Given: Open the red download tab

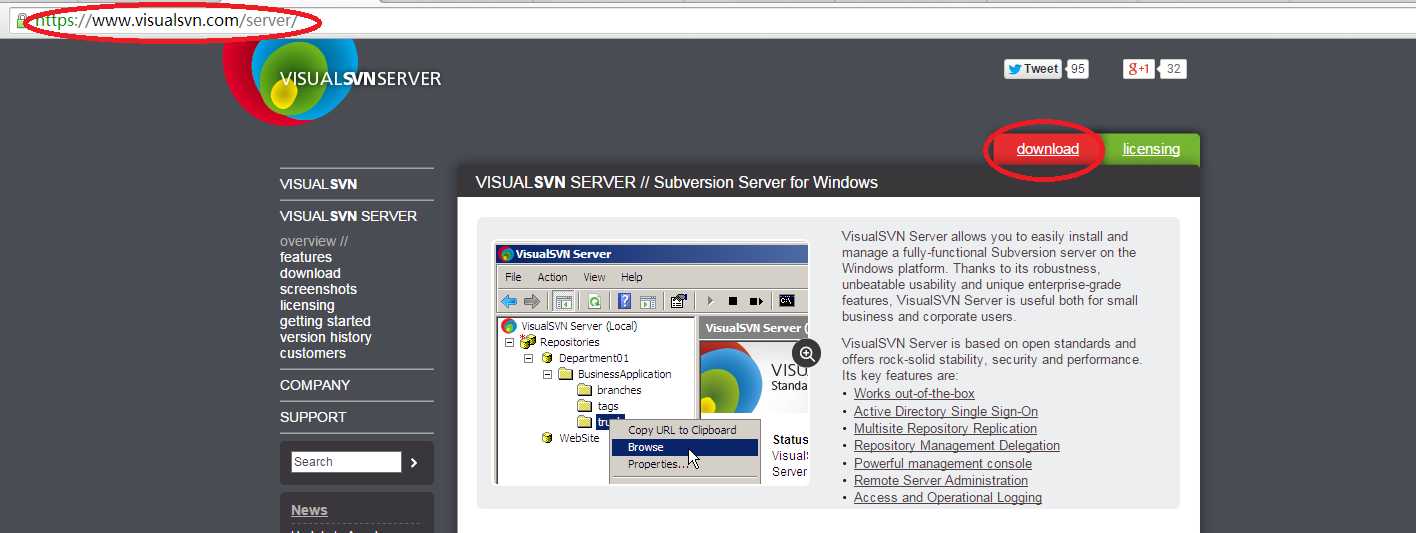Looking at the screenshot, I should (x=1047, y=149).
